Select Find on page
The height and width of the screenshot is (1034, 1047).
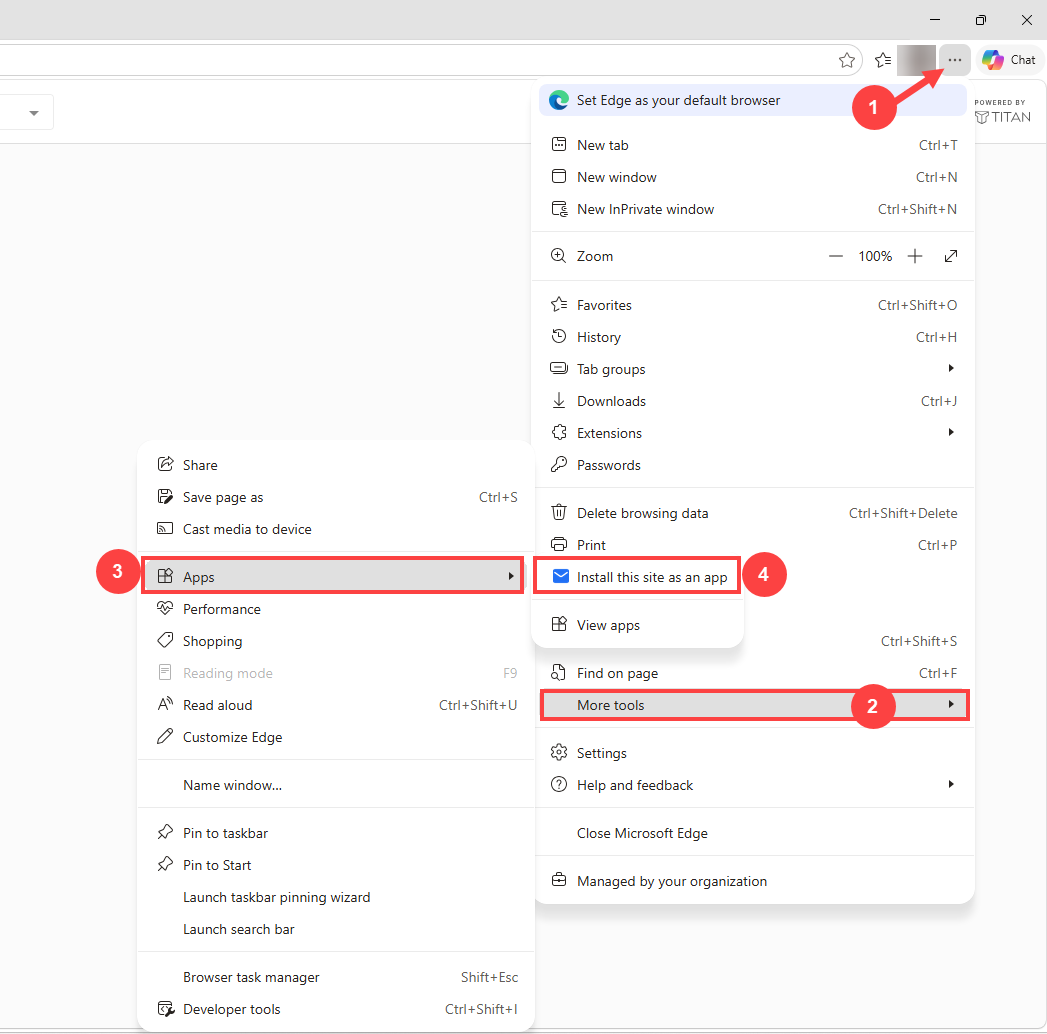[754, 674]
